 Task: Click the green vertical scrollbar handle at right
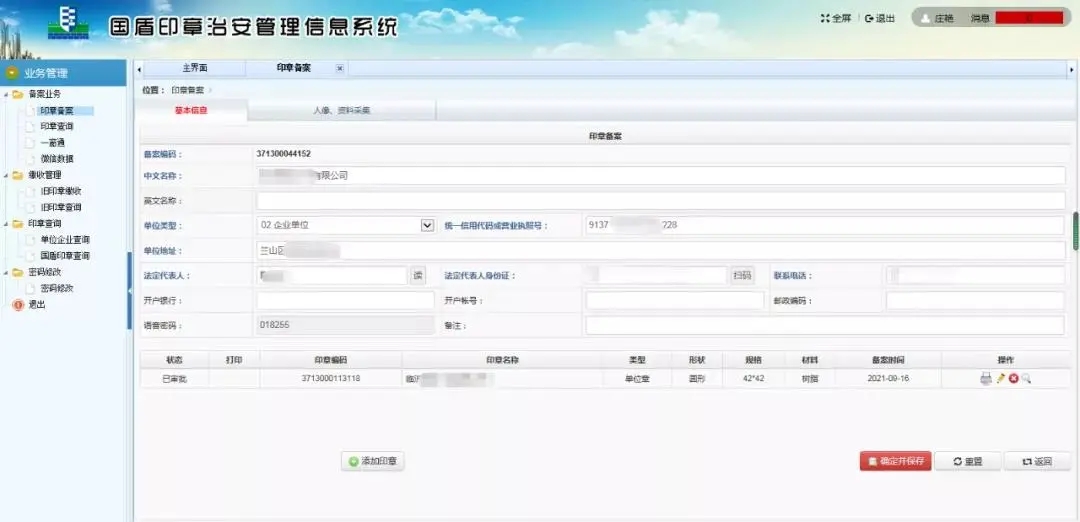(x=1076, y=230)
